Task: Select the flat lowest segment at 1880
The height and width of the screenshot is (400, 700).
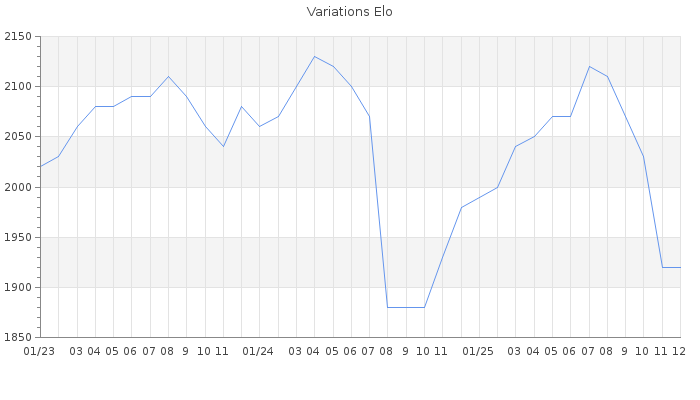Action: pos(406,307)
